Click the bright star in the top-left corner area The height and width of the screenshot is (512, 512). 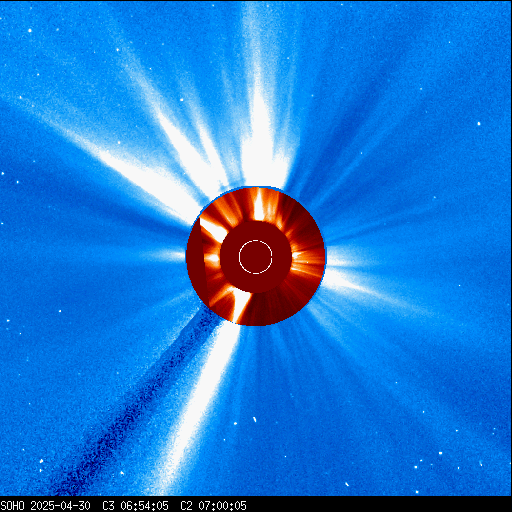[30, 30]
